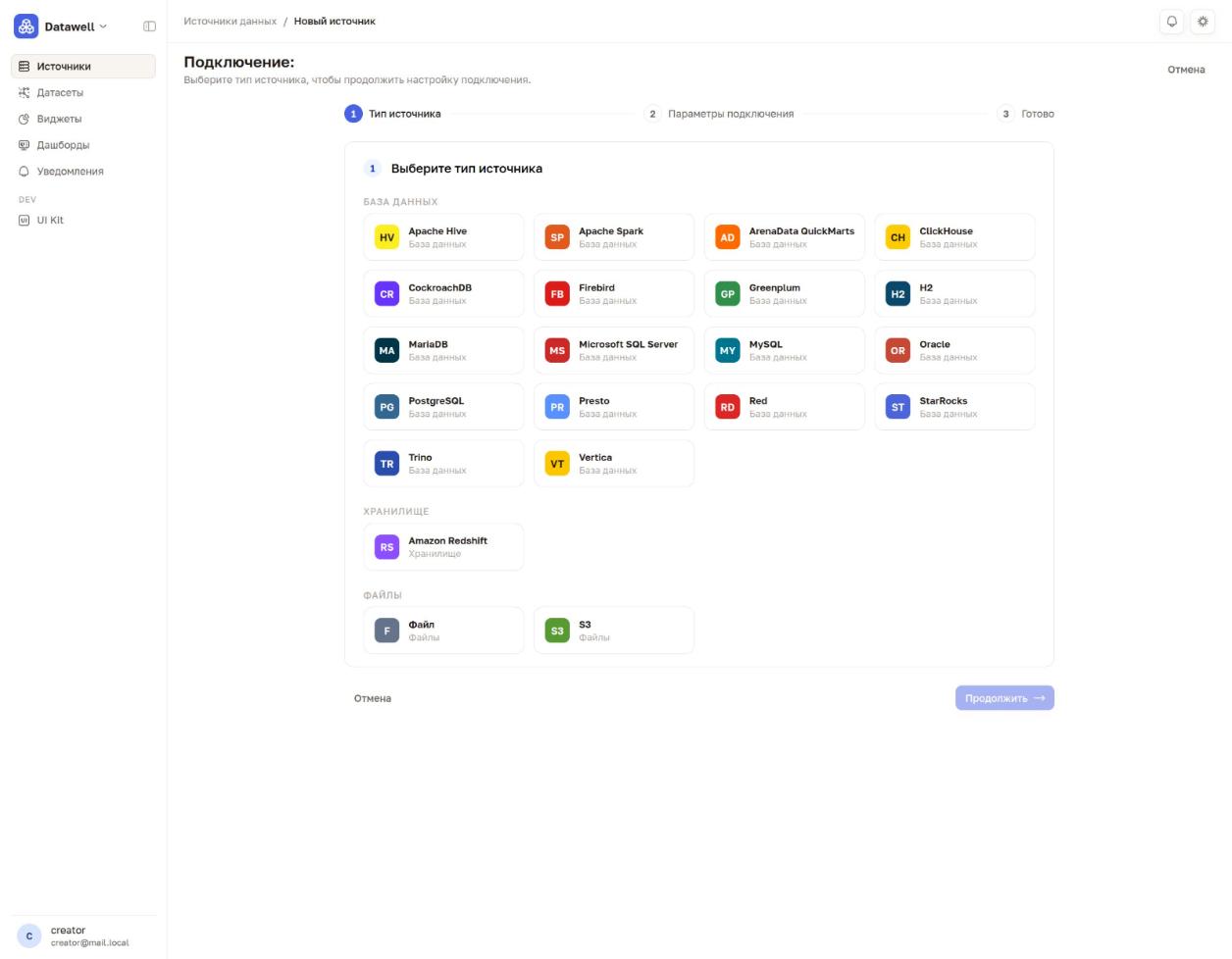The image size is (1232, 959).
Task: Pick the Red RD icon
Action: [728, 407]
